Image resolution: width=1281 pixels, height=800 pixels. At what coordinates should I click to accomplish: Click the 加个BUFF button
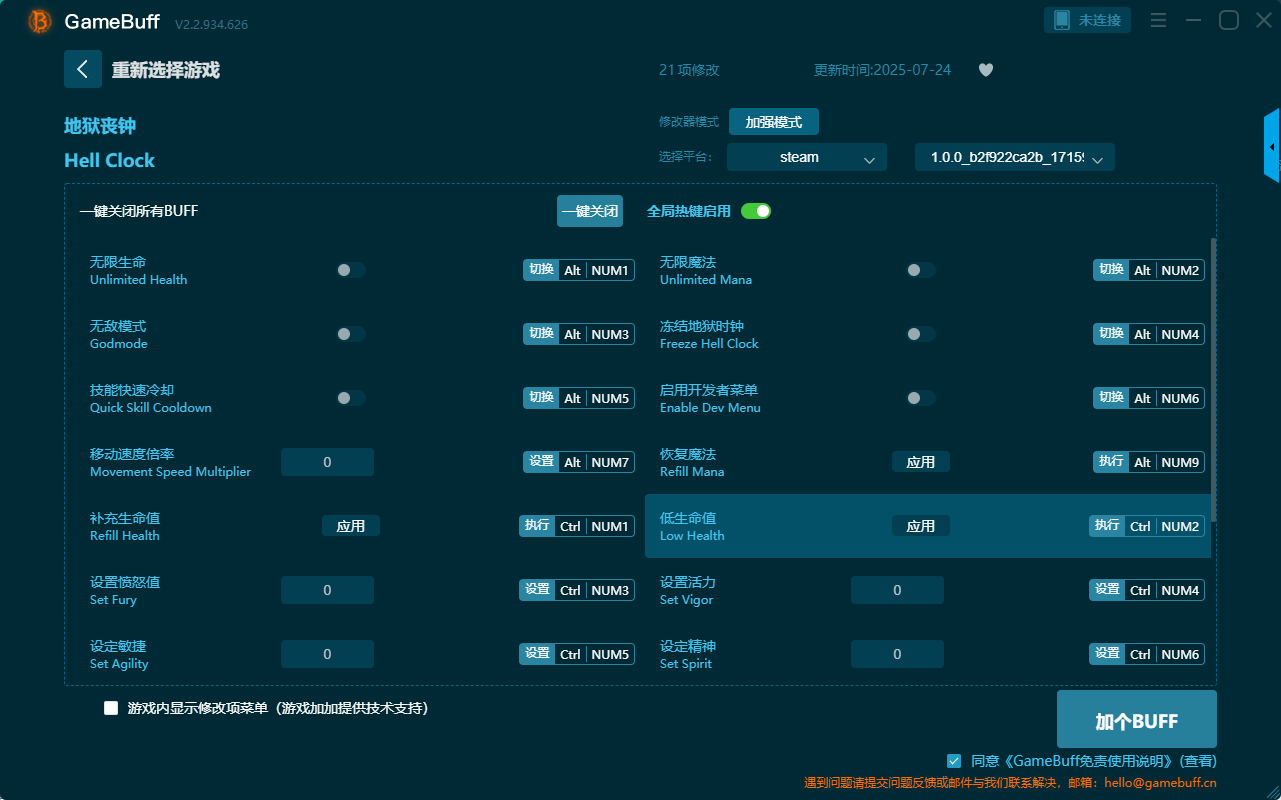[1137, 719]
